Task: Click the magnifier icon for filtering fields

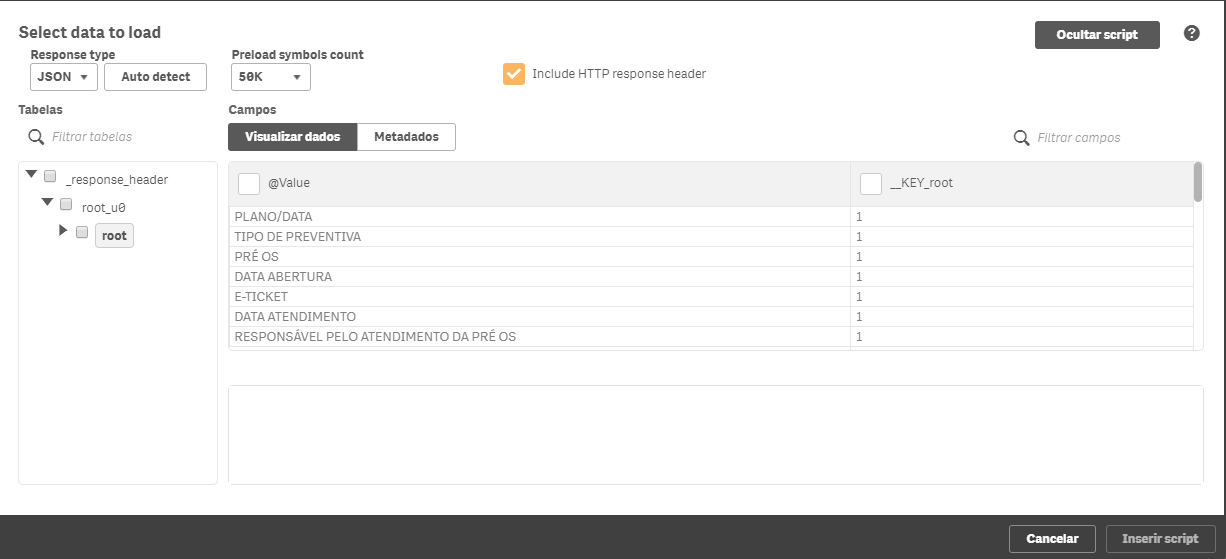Action: pyautogui.click(x=1021, y=138)
